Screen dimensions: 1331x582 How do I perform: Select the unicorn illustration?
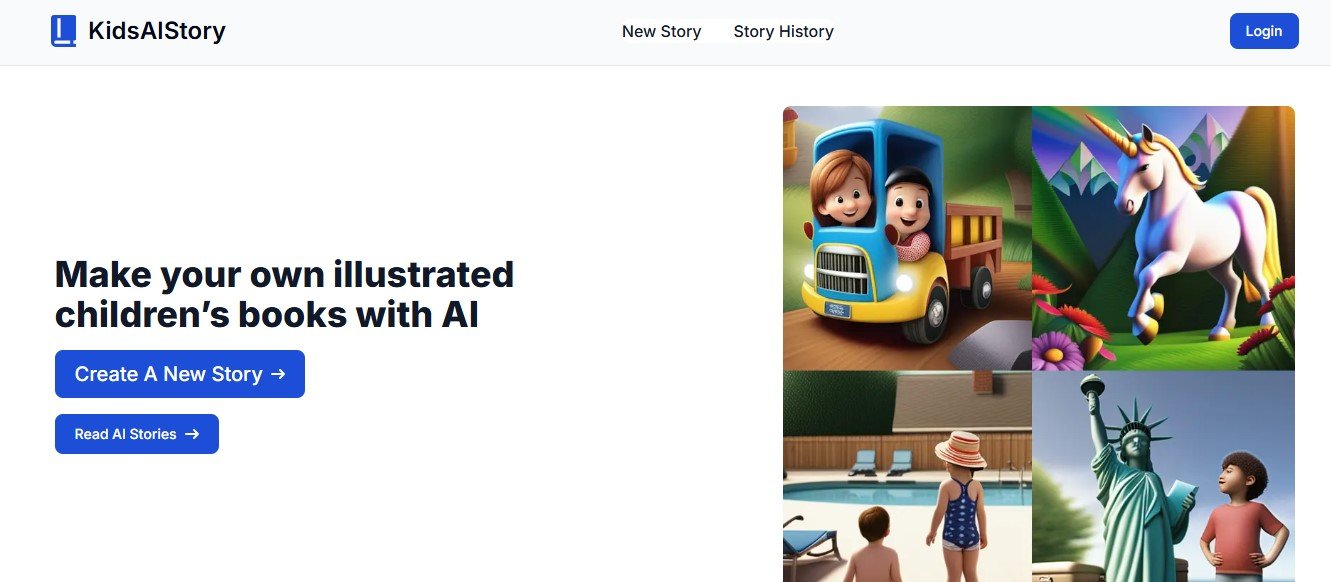[1163, 238]
